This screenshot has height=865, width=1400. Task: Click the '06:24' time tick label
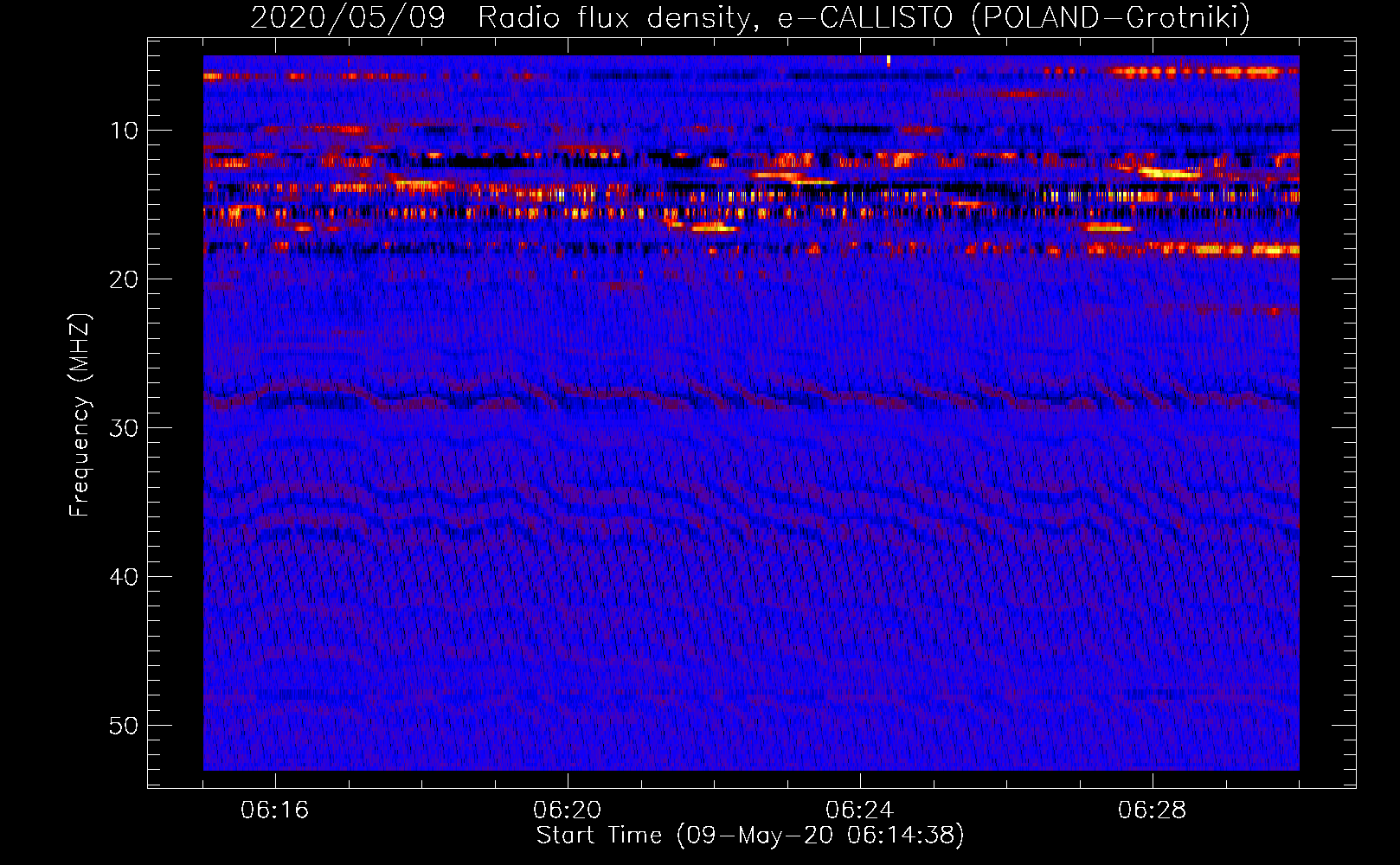(x=860, y=811)
